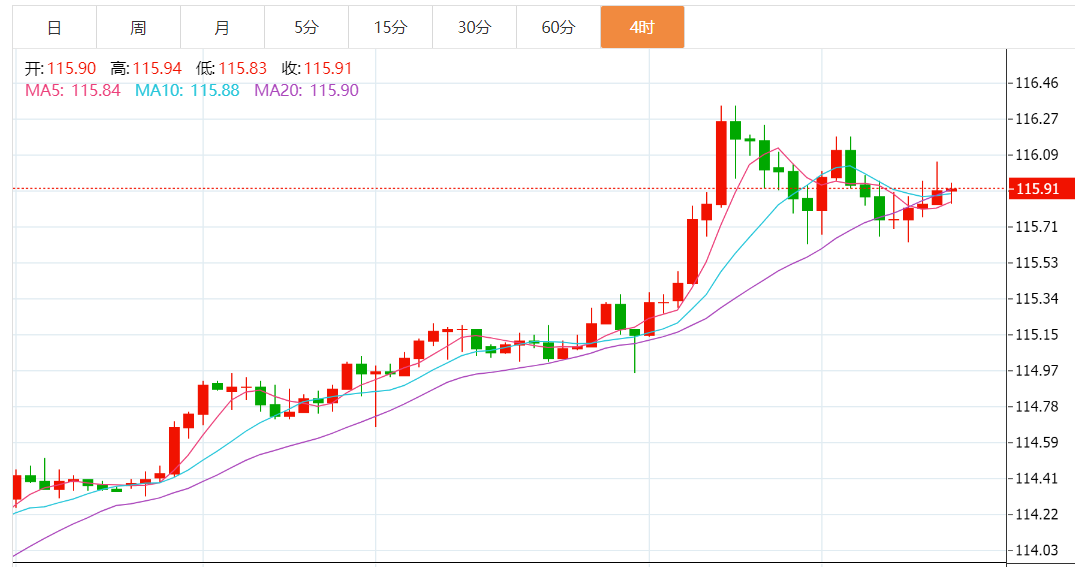Click the MA20: 115.90 indicator label
Image resolution: width=1075 pixels, height=567 pixels.
[306, 90]
